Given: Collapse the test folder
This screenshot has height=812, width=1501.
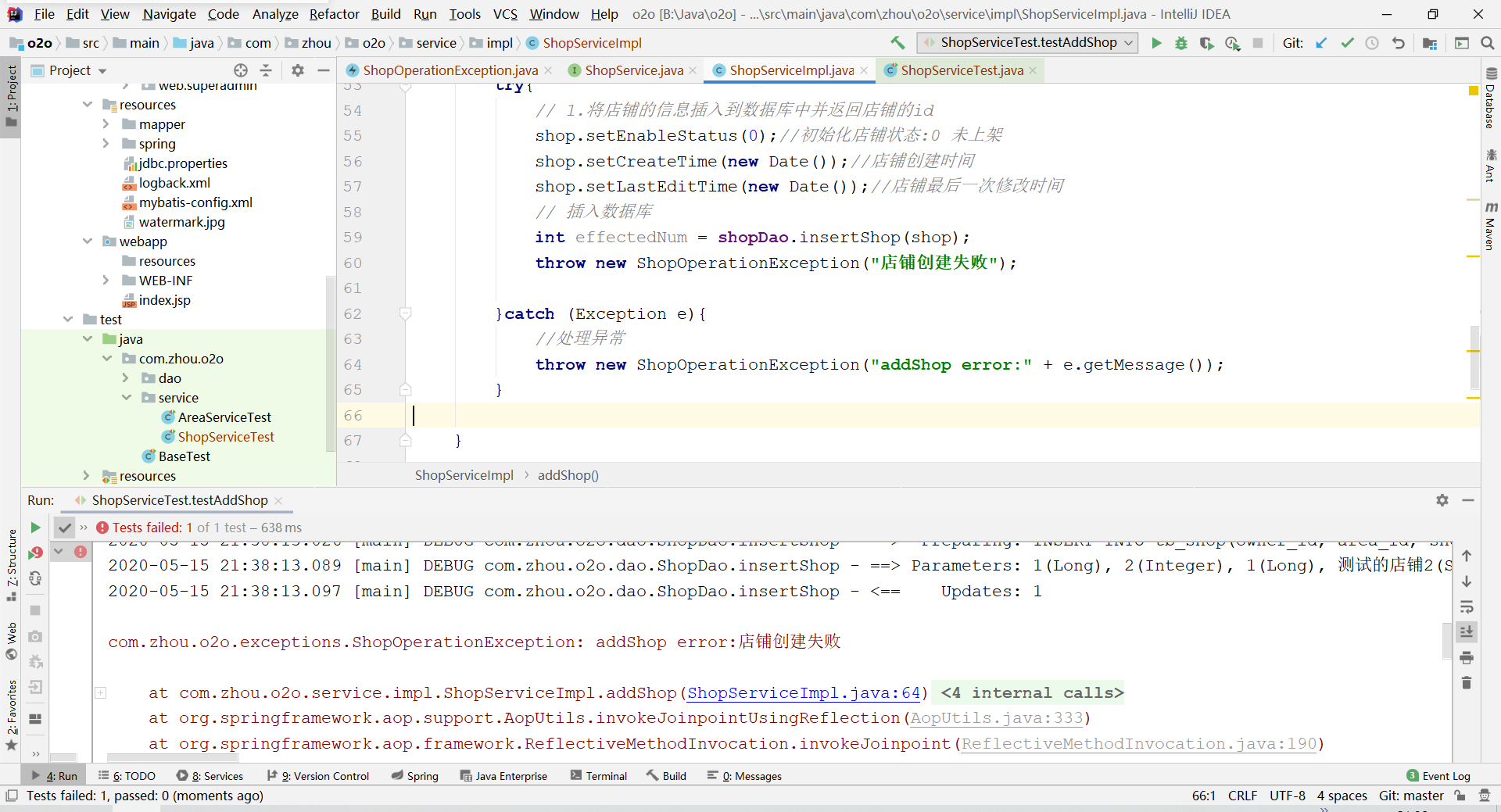Looking at the screenshot, I should point(67,320).
